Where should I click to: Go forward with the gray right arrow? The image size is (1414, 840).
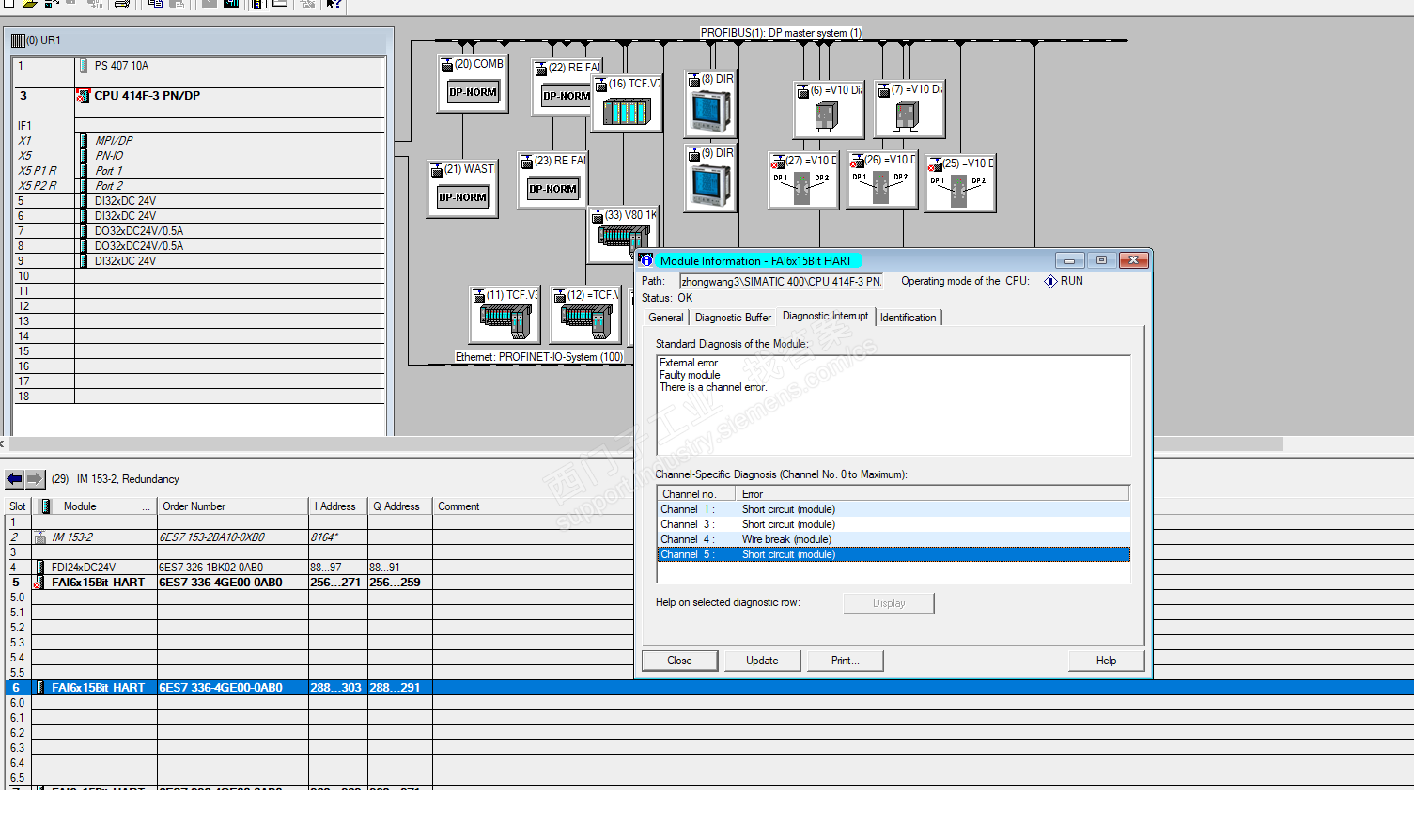pos(35,479)
